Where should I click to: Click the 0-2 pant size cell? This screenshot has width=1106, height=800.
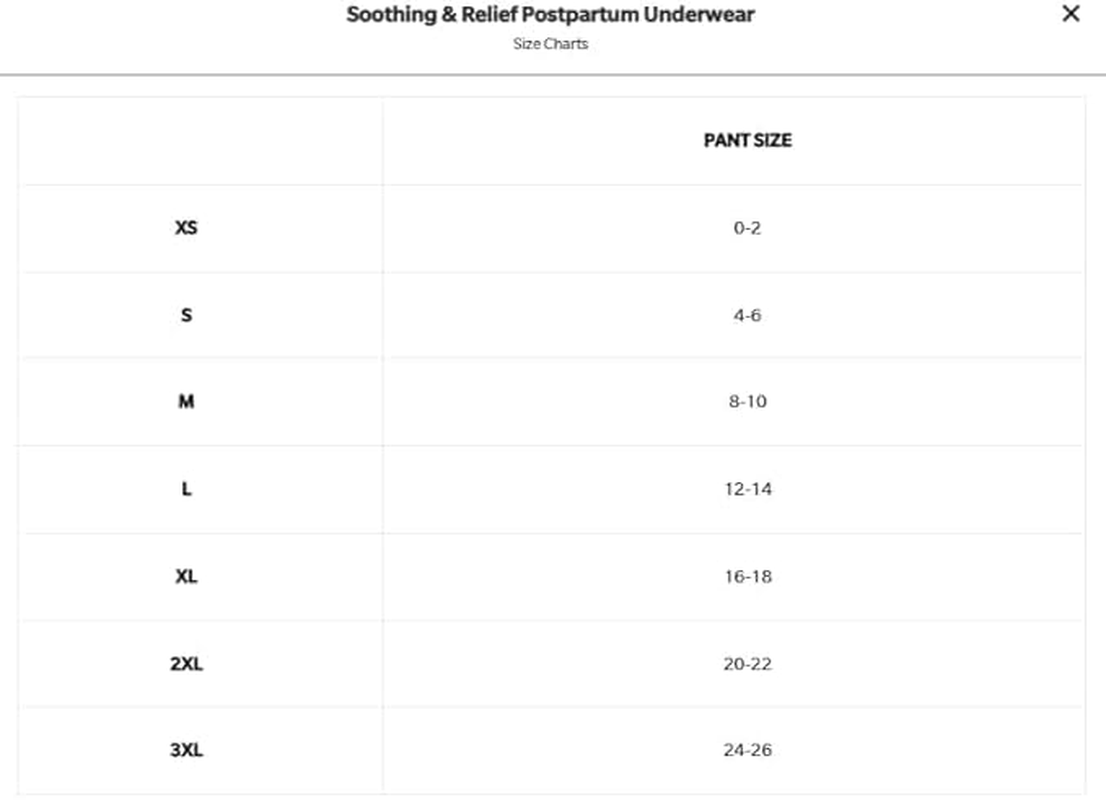747,228
